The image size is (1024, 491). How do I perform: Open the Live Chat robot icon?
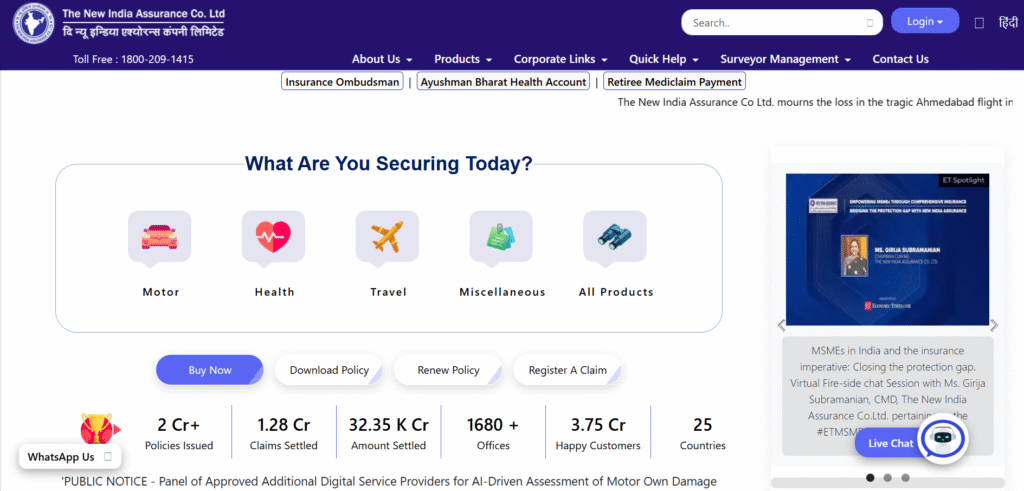943,438
